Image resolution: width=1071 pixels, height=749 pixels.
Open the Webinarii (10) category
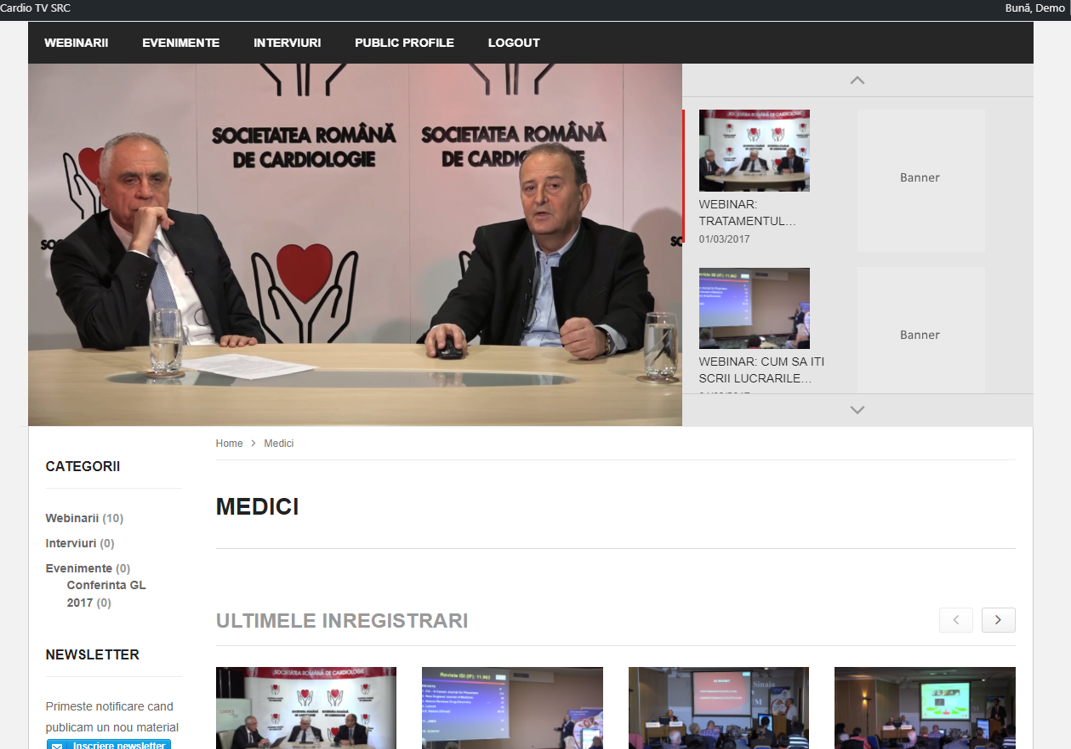point(84,518)
